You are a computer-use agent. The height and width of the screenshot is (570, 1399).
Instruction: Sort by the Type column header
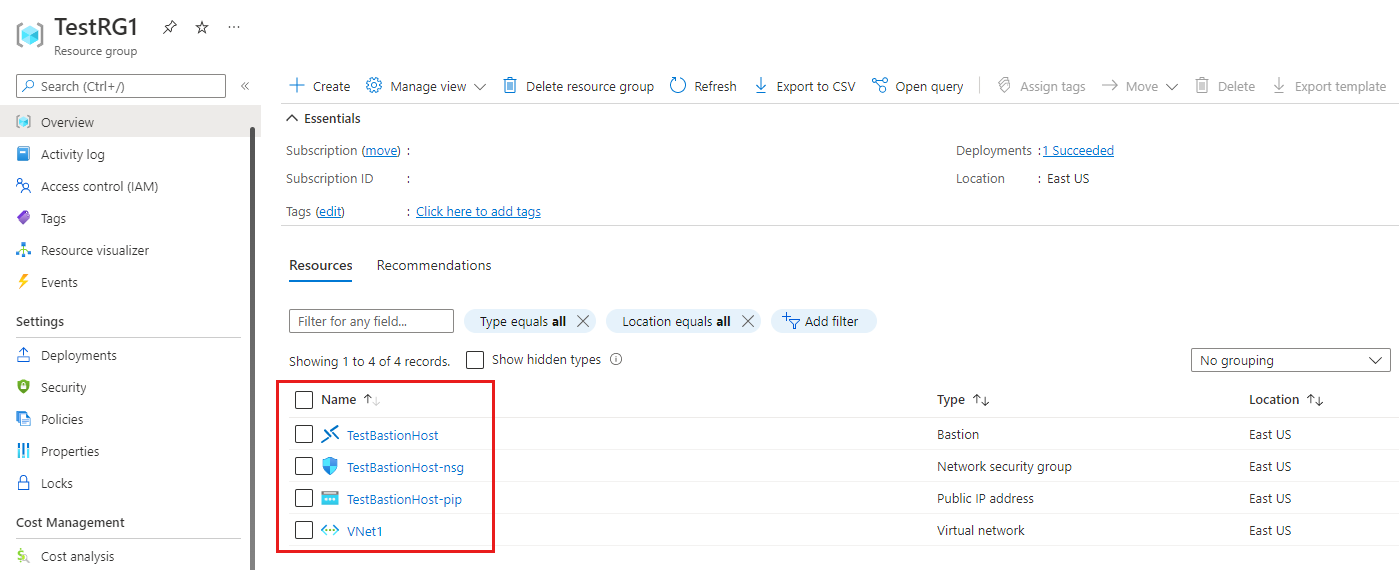tap(963, 399)
